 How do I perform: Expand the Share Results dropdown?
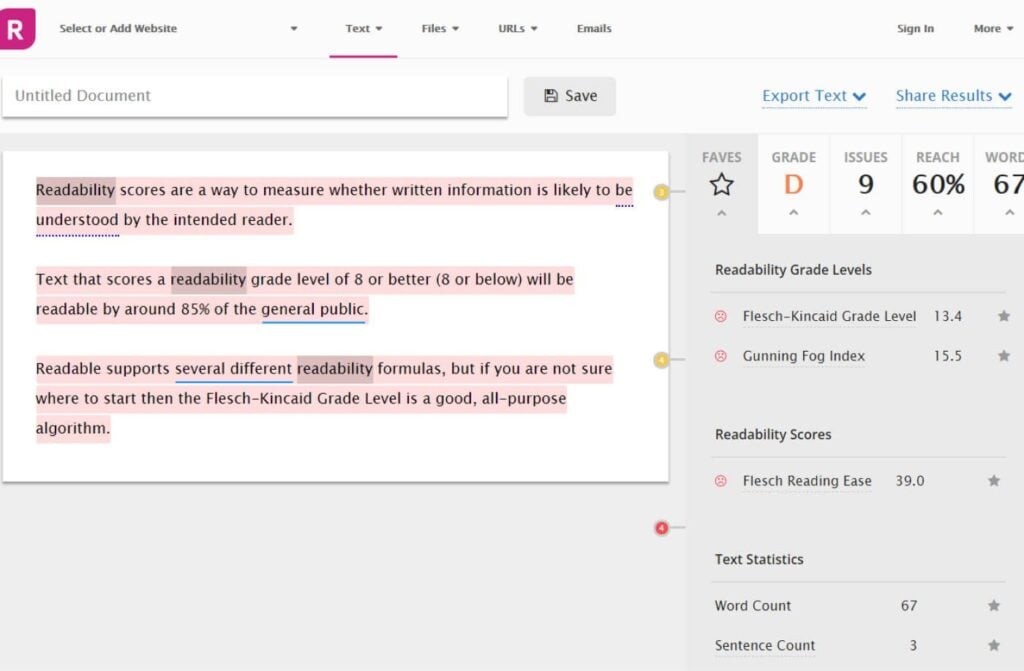(952, 96)
